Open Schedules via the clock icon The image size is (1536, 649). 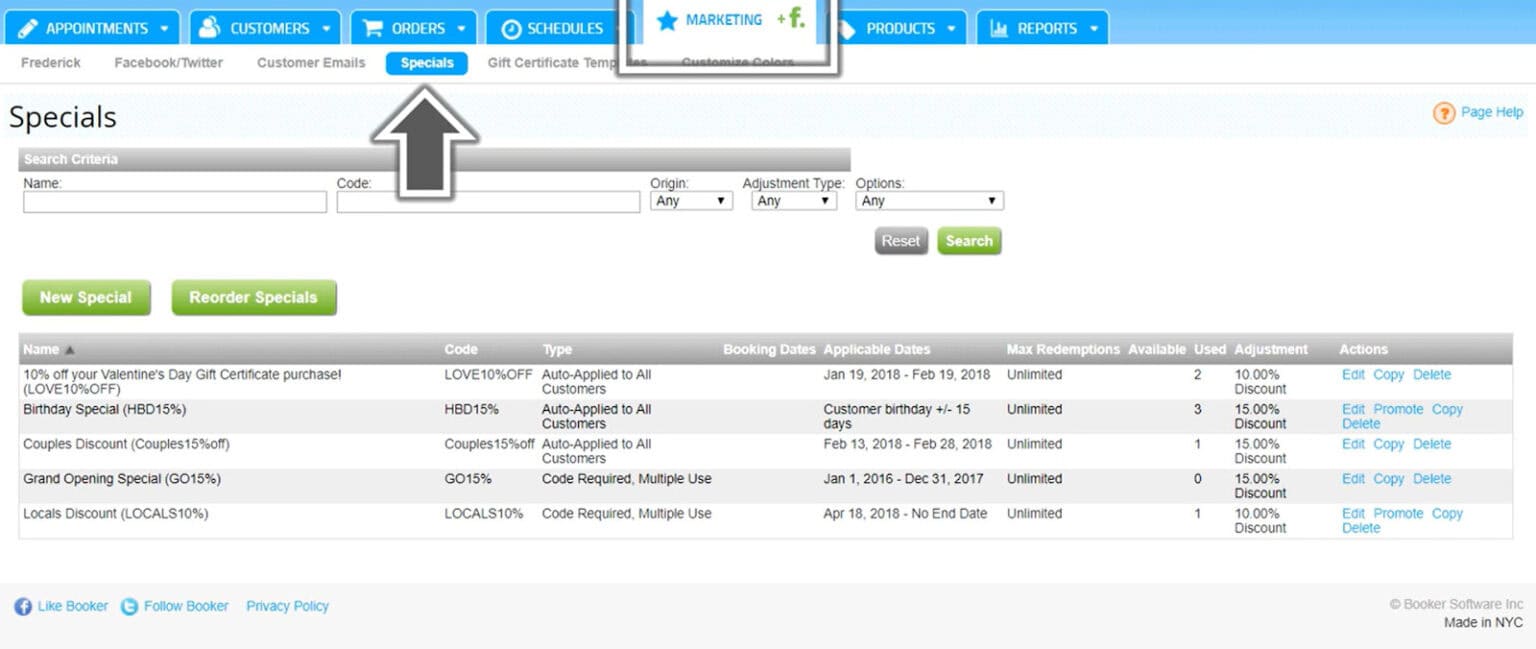point(511,27)
